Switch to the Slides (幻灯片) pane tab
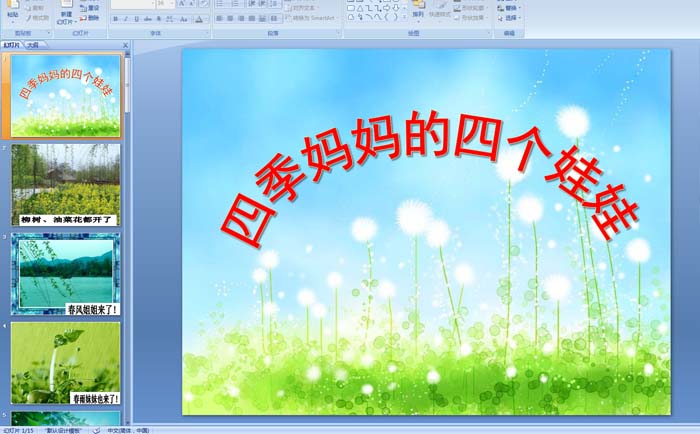 click(x=11, y=45)
